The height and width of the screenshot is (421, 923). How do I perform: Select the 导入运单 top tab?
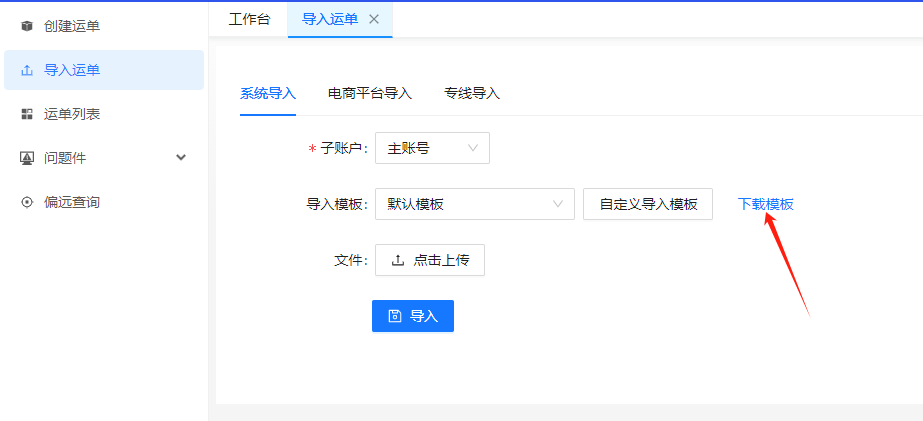(x=329, y=19)
